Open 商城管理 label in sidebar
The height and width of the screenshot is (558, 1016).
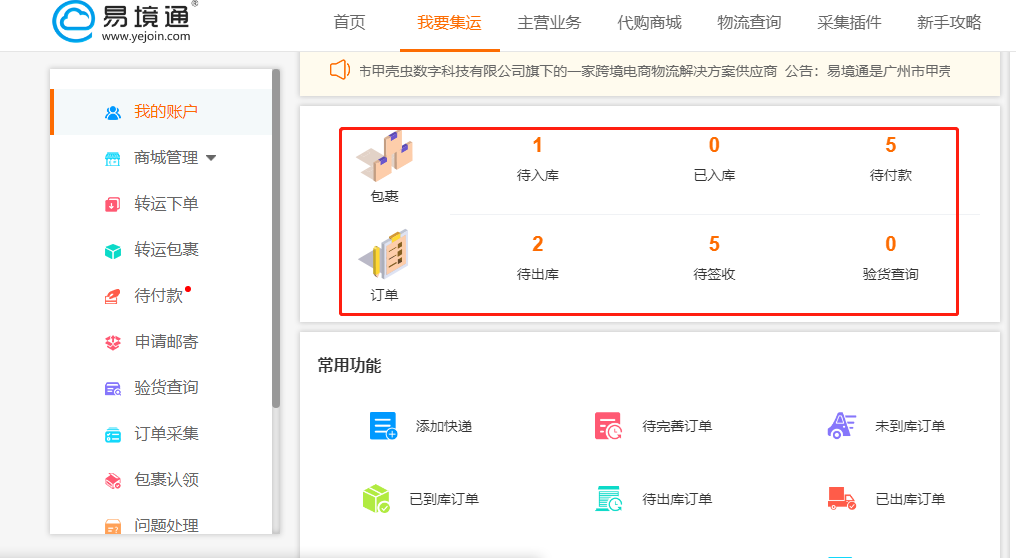166,157
